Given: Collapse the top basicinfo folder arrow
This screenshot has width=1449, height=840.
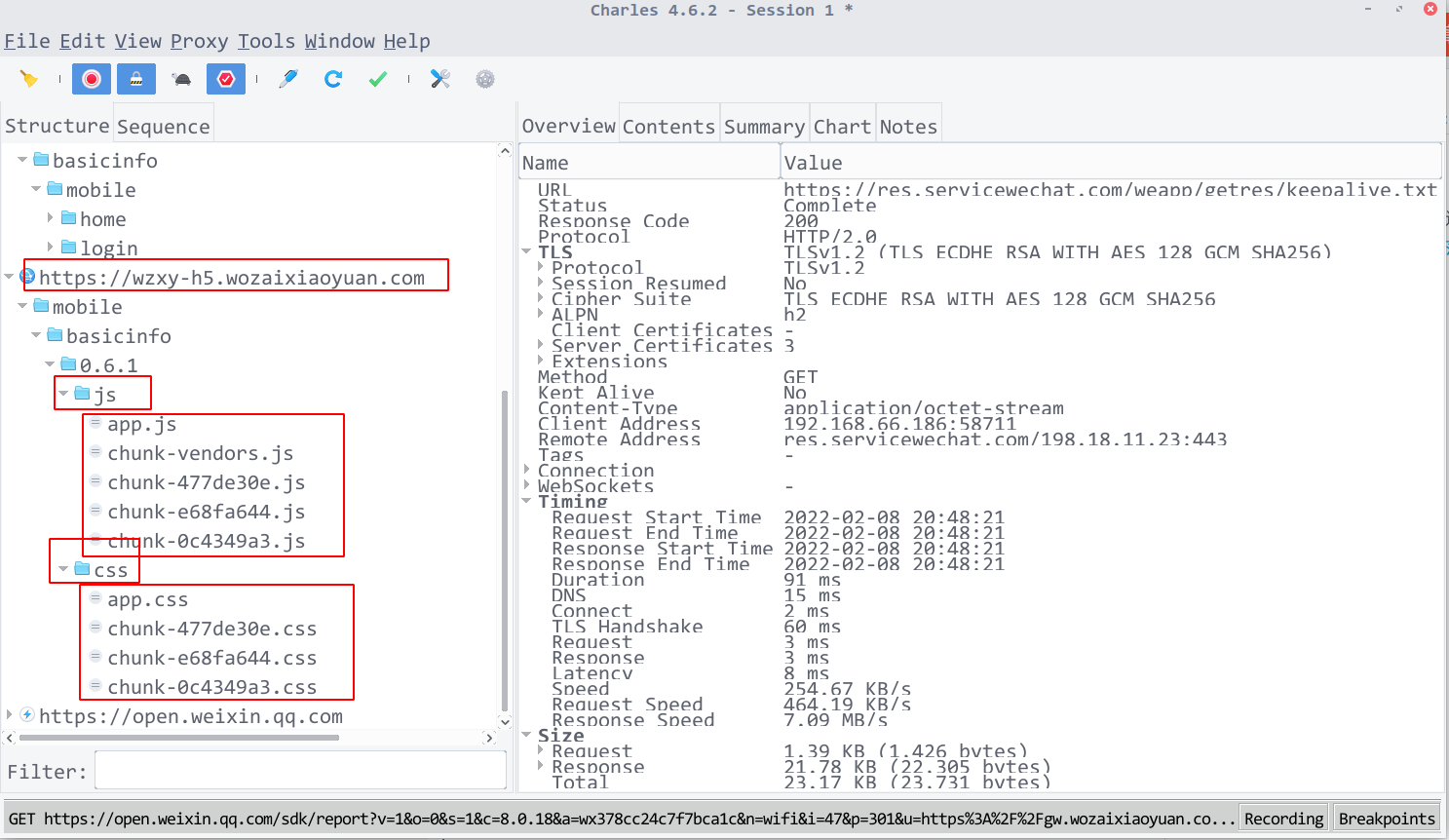Looking at the screenshot, I should click(22, 160).
